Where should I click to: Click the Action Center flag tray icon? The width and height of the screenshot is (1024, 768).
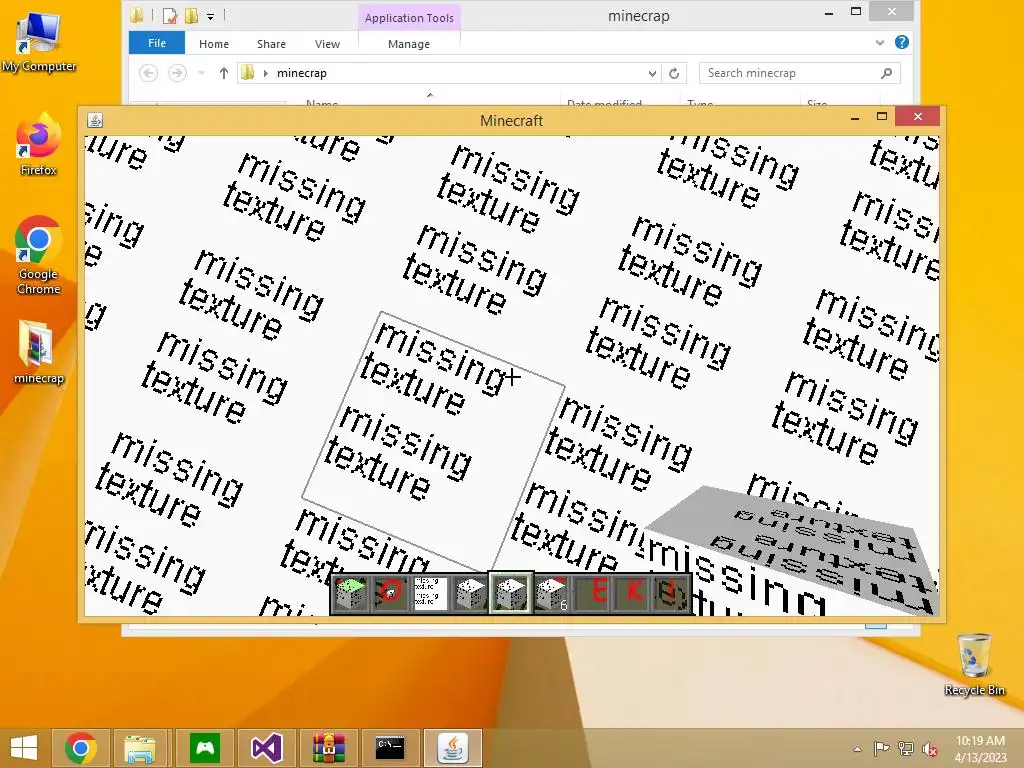882,748
